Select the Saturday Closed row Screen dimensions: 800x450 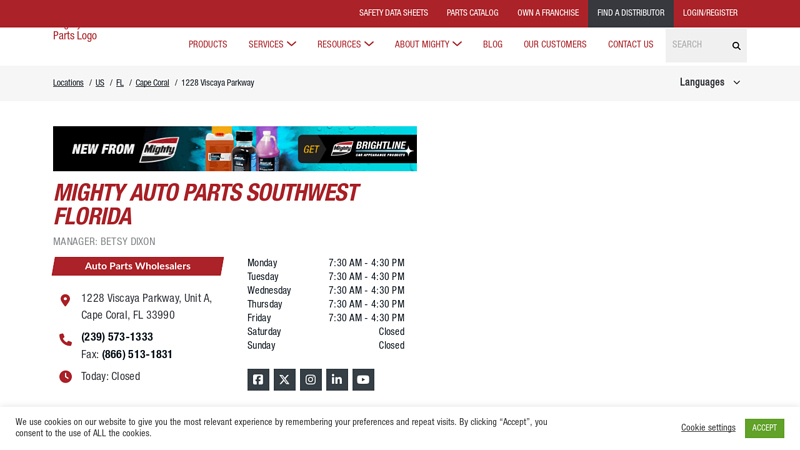pyautogui.click(x=326, y=332)
